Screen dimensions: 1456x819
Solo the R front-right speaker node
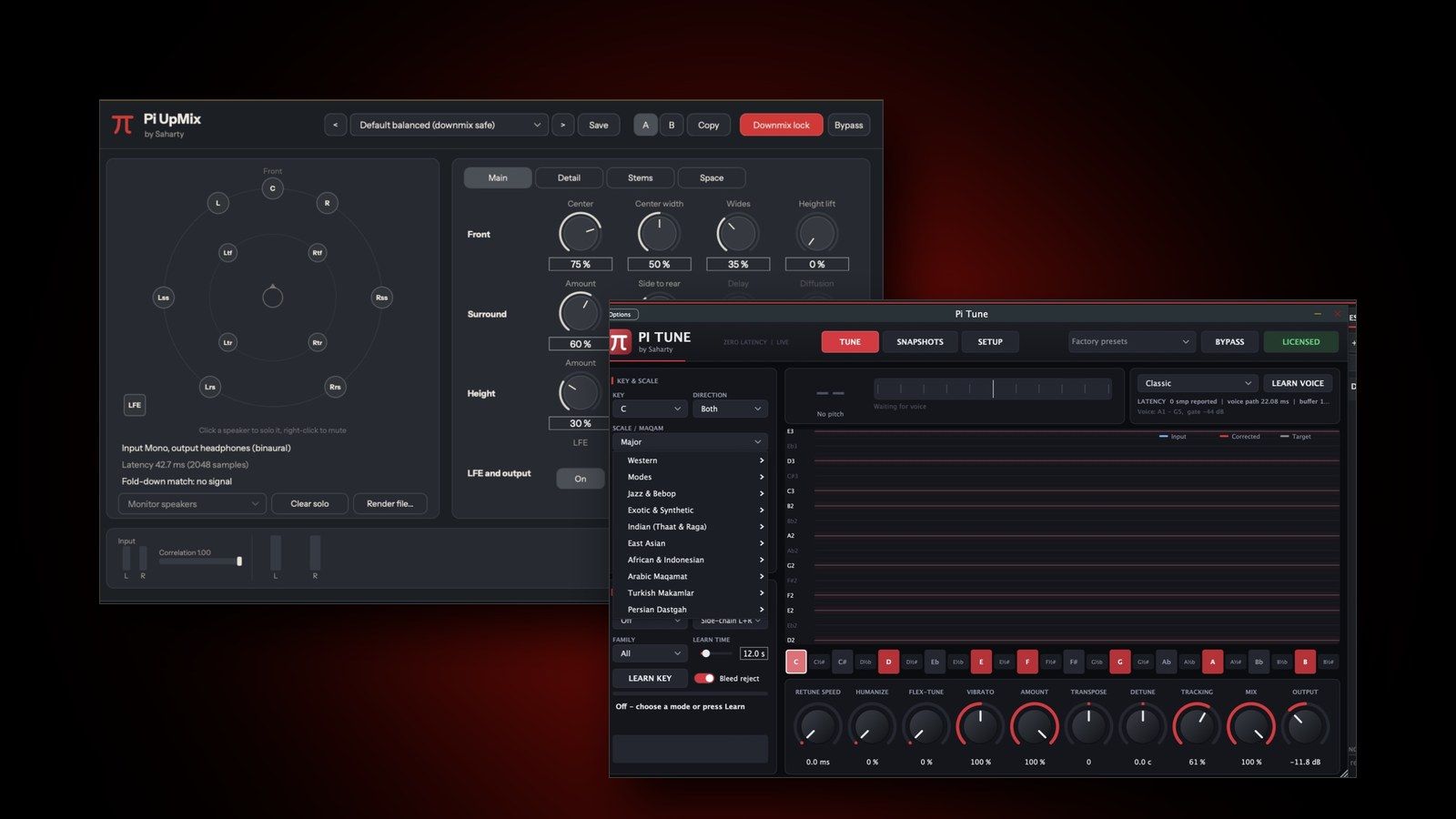coord(327,203)
